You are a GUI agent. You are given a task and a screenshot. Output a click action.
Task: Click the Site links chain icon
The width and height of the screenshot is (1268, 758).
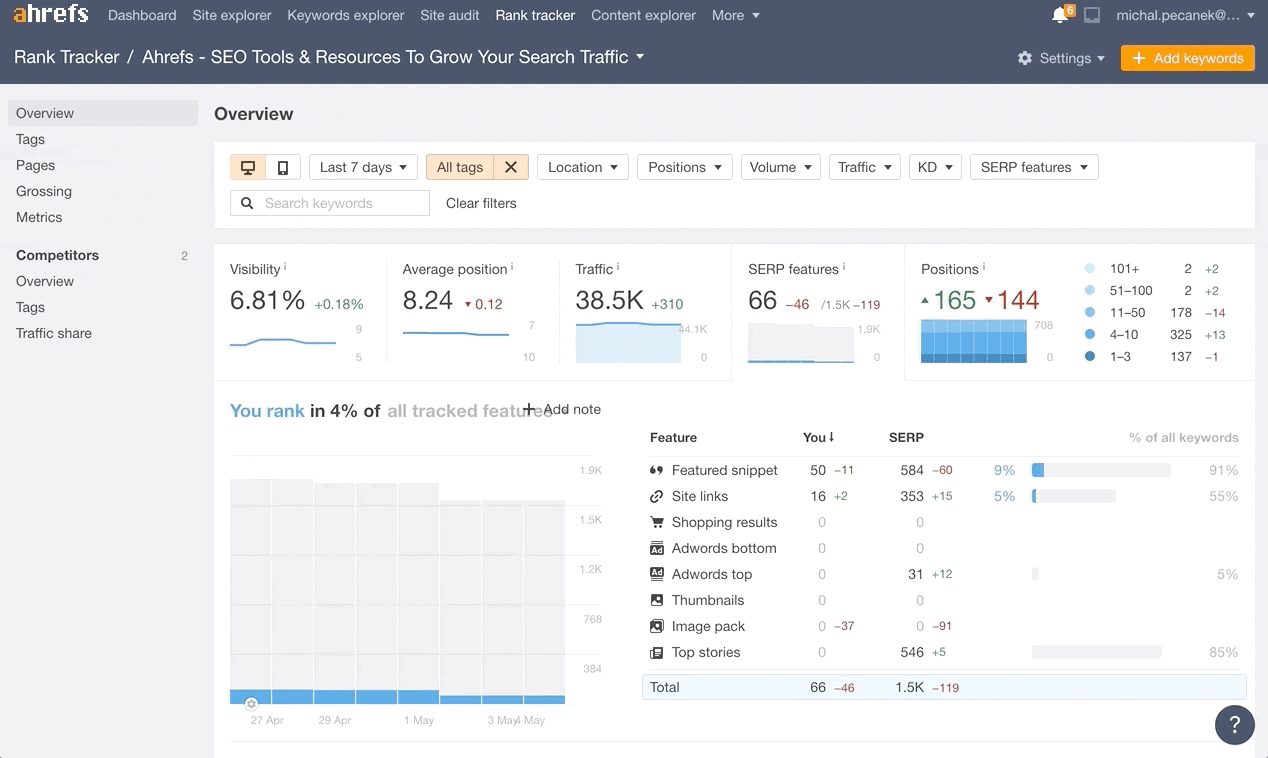tap(657, 496)
